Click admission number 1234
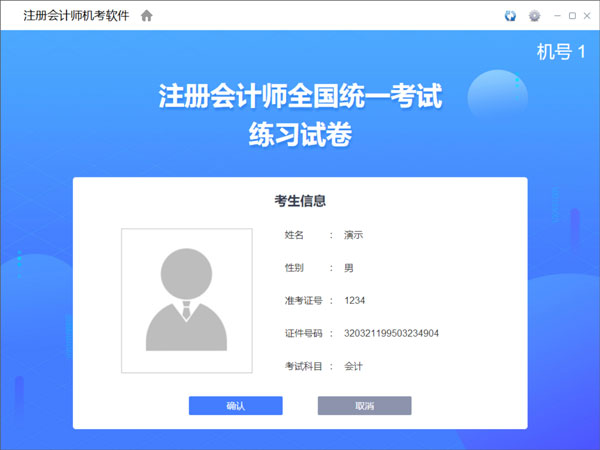The image size is (600, 450). (354, 300)
